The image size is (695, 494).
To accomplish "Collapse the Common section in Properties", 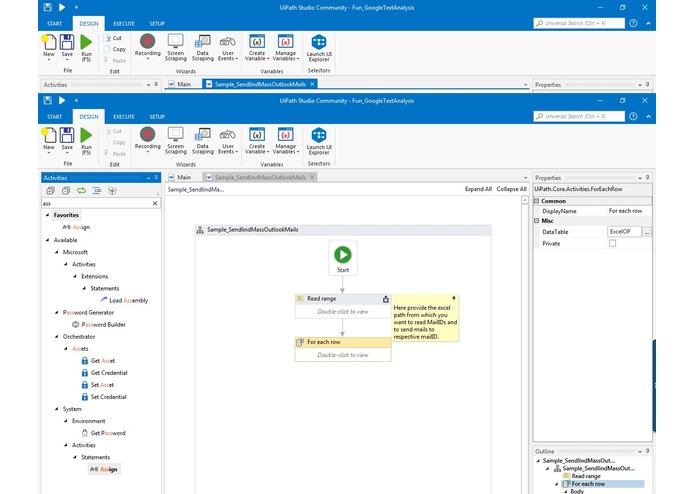I will [x=536, y=201].
